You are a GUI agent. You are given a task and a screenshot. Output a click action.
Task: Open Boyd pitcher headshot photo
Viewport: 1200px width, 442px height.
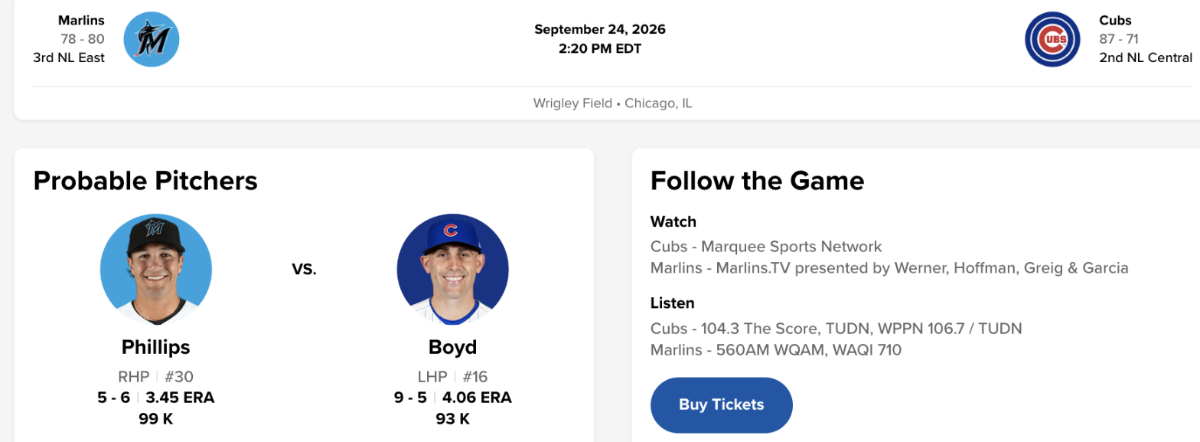click(x=453, y=269)
